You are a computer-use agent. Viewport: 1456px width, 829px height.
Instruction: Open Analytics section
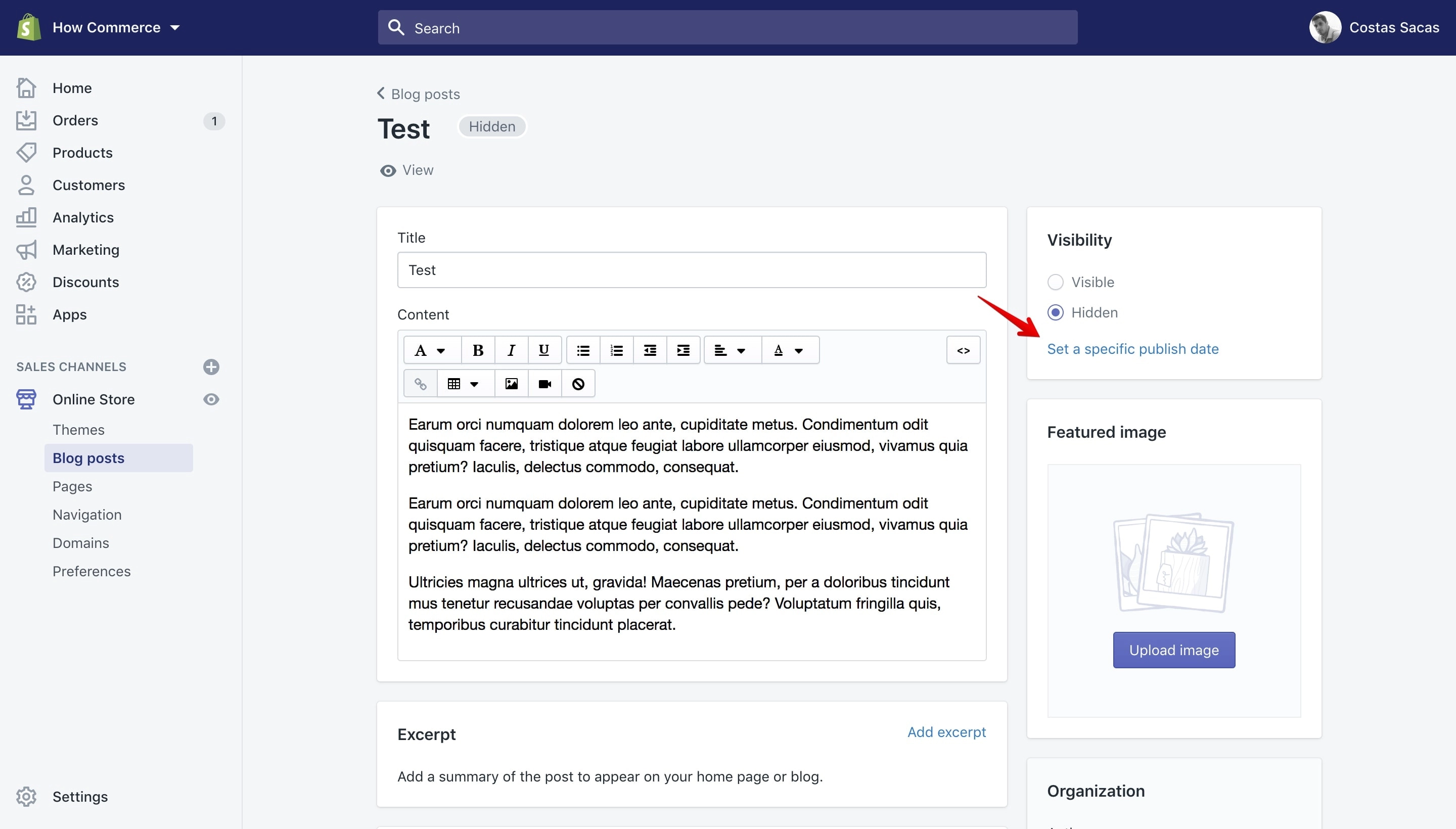coord(83,217)
